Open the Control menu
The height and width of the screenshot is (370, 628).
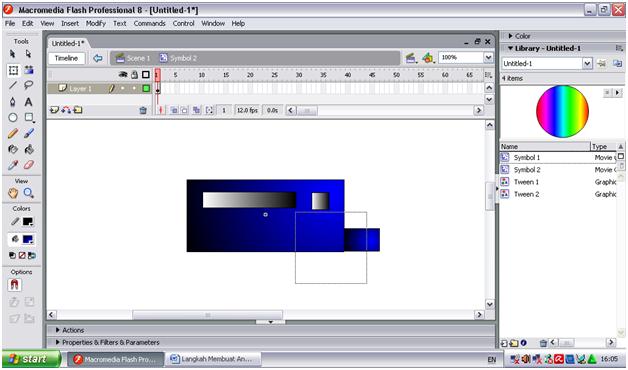pyautogui.click(x=183, y=24)
